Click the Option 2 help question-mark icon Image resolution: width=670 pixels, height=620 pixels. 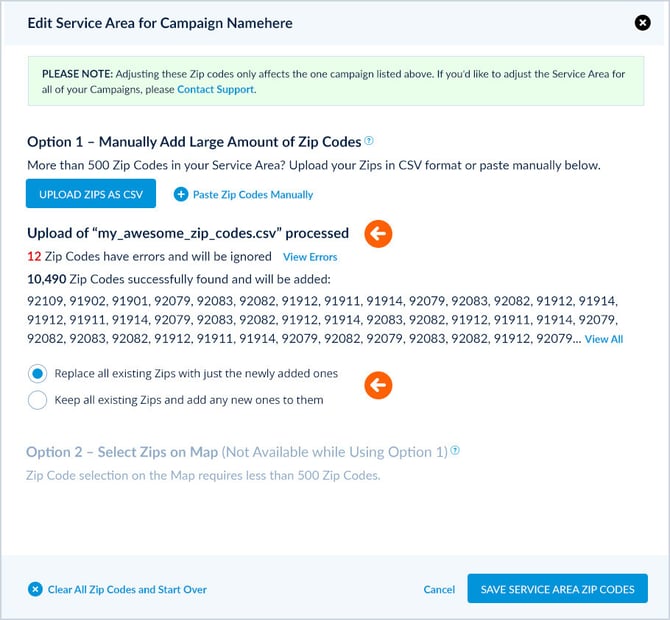455,450
